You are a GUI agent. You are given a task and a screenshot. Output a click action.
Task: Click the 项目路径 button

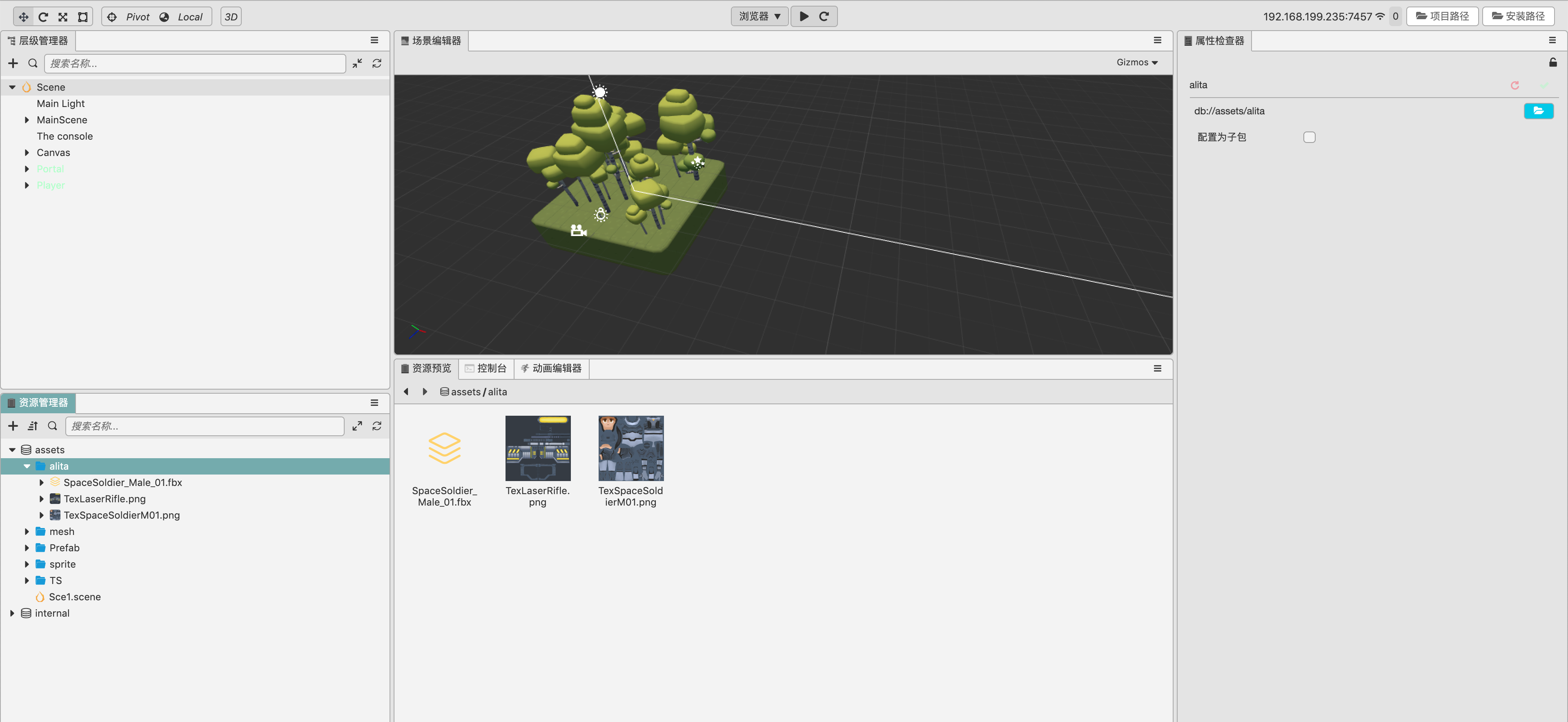click(1442, 16)
